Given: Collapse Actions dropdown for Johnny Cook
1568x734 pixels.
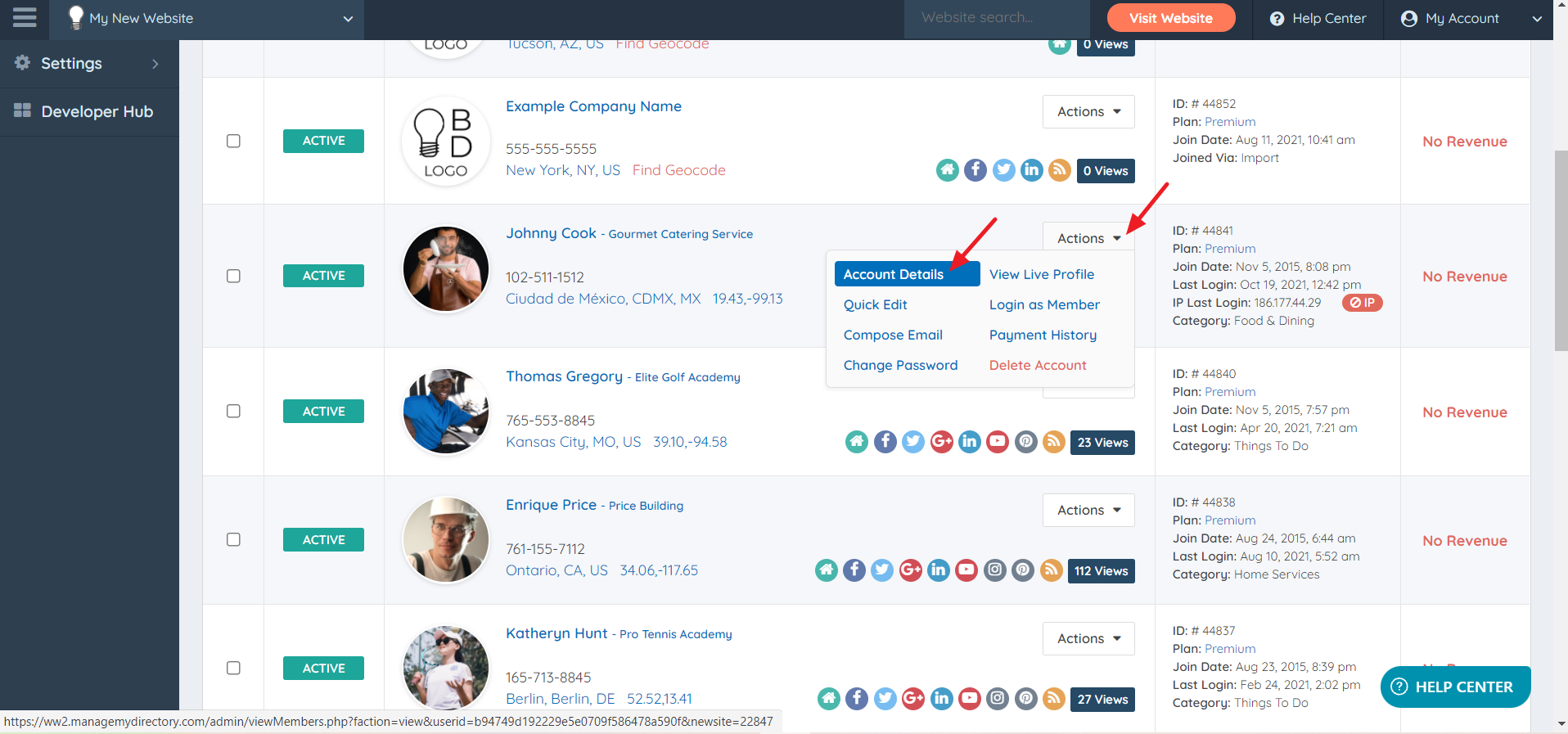Looking at the screenshot, I should click(1088, 237).
